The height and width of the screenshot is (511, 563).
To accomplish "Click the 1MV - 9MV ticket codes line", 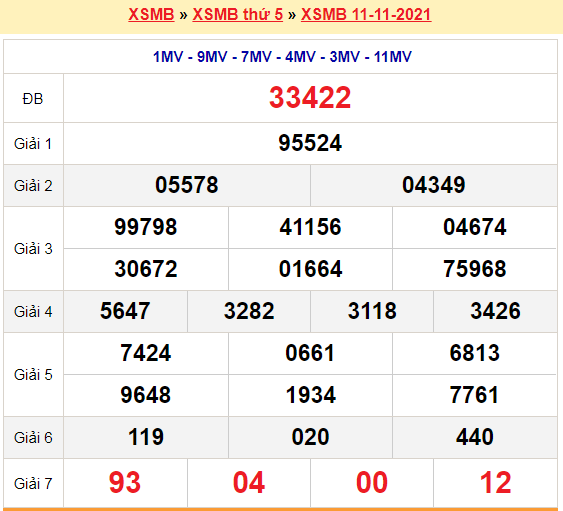I will pos(282,57).
